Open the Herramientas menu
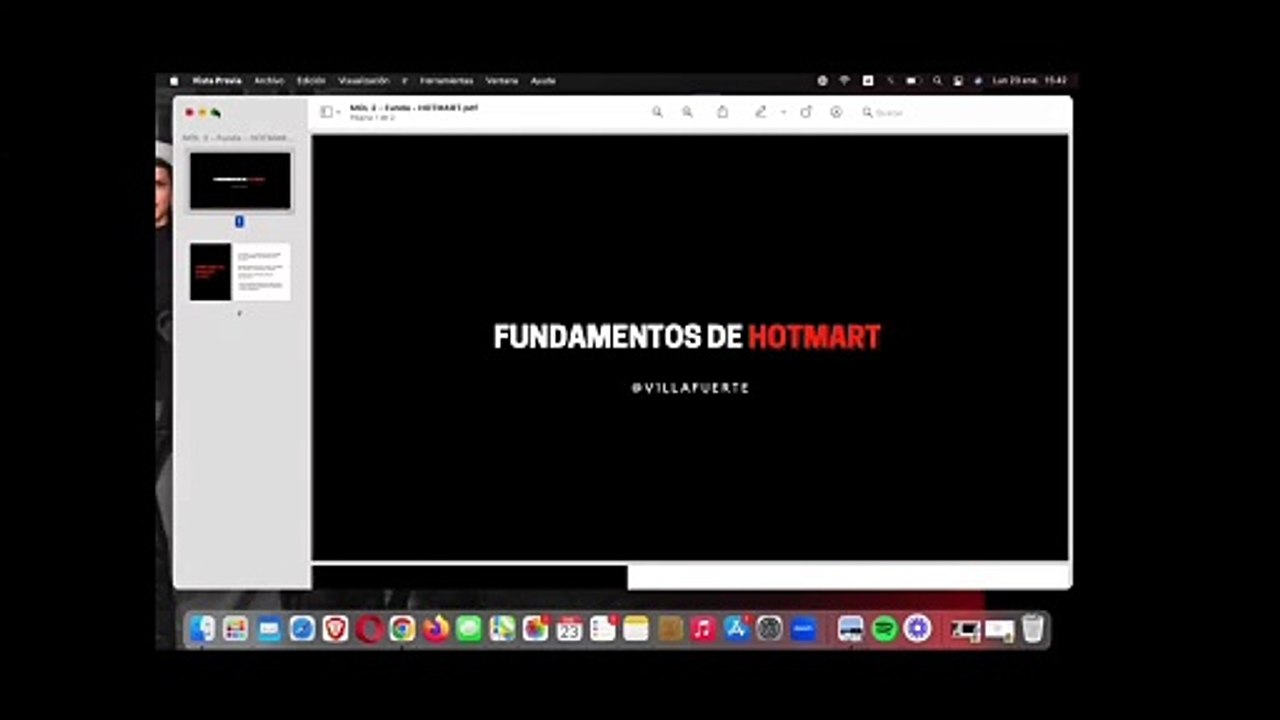 (446, 80)
